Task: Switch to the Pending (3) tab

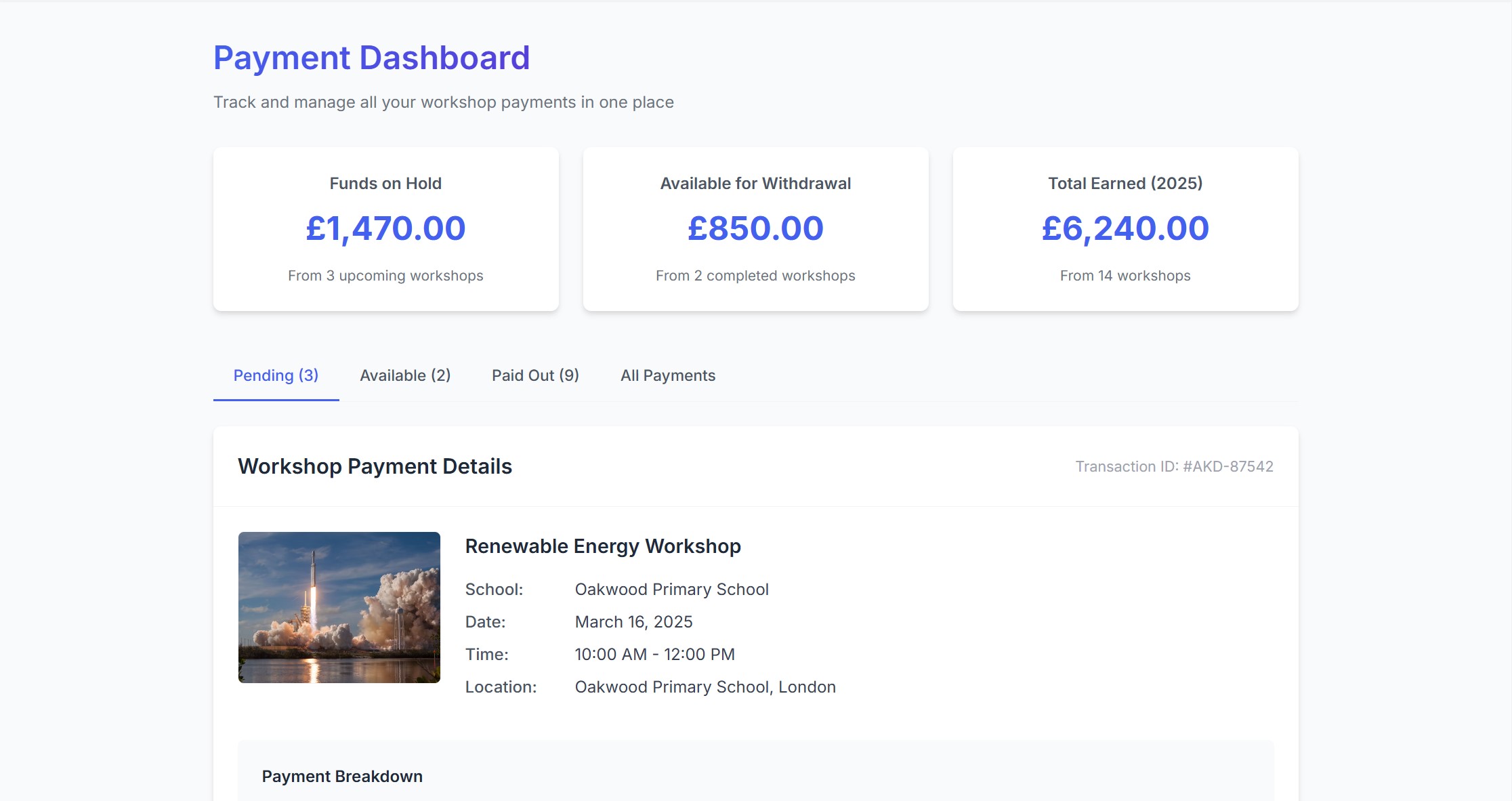Action: coord(276,375)
